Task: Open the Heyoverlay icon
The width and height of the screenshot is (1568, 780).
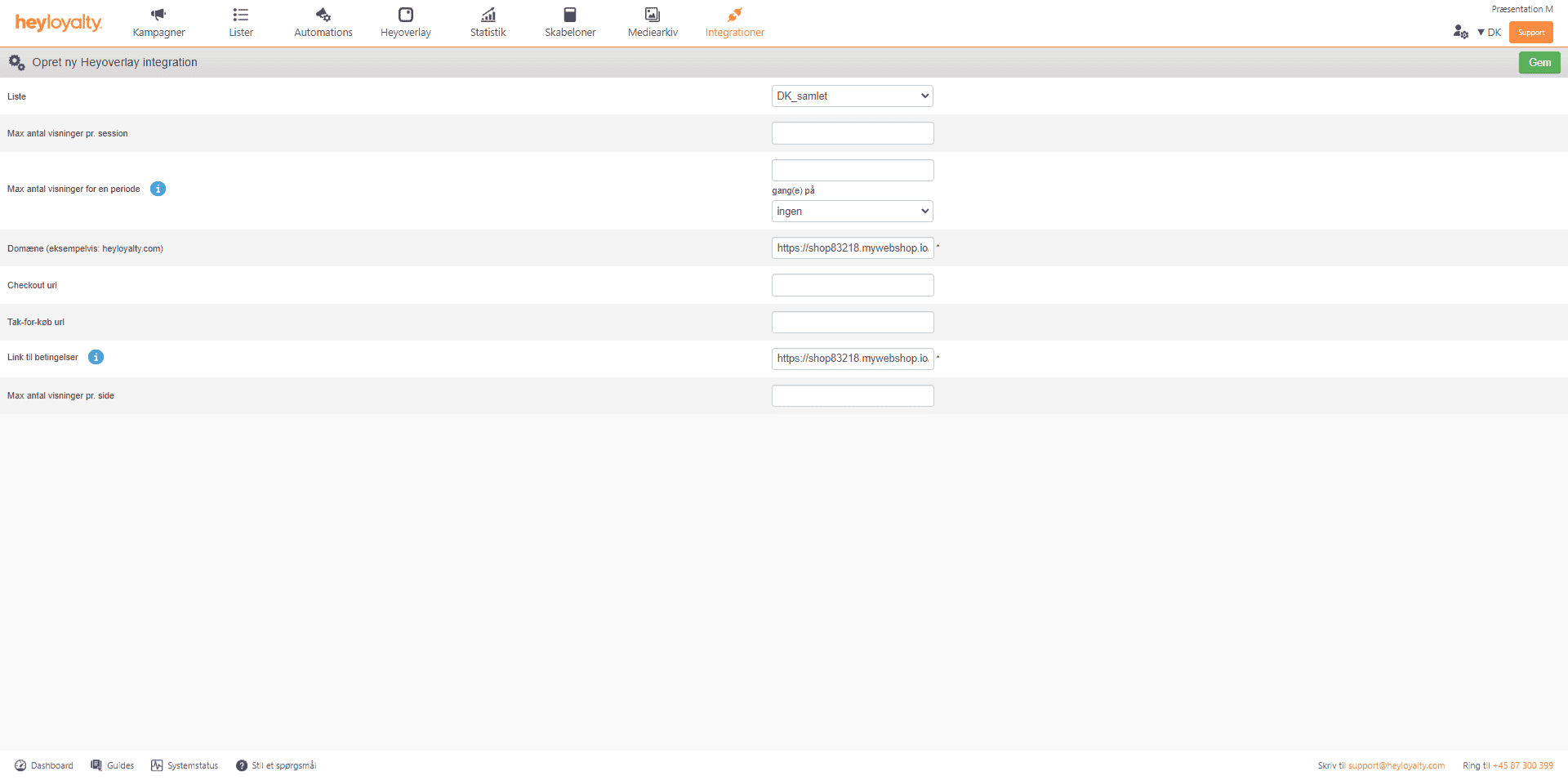Action: (405, 15)
